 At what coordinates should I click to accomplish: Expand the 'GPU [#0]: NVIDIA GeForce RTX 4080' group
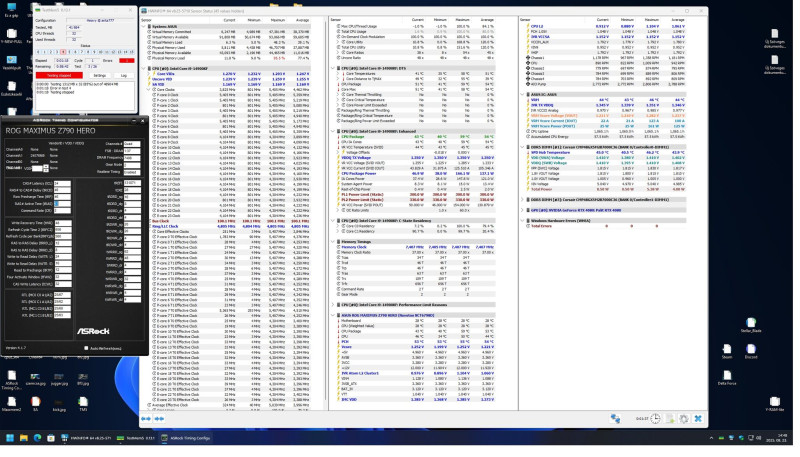pyautogui.click(x=522, y=210)
